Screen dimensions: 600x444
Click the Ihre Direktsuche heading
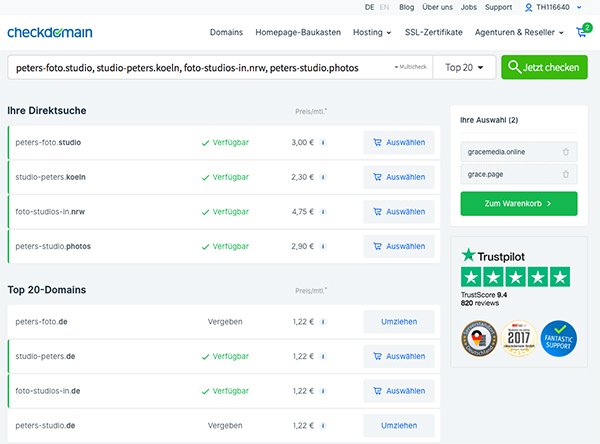click(47, 111)
